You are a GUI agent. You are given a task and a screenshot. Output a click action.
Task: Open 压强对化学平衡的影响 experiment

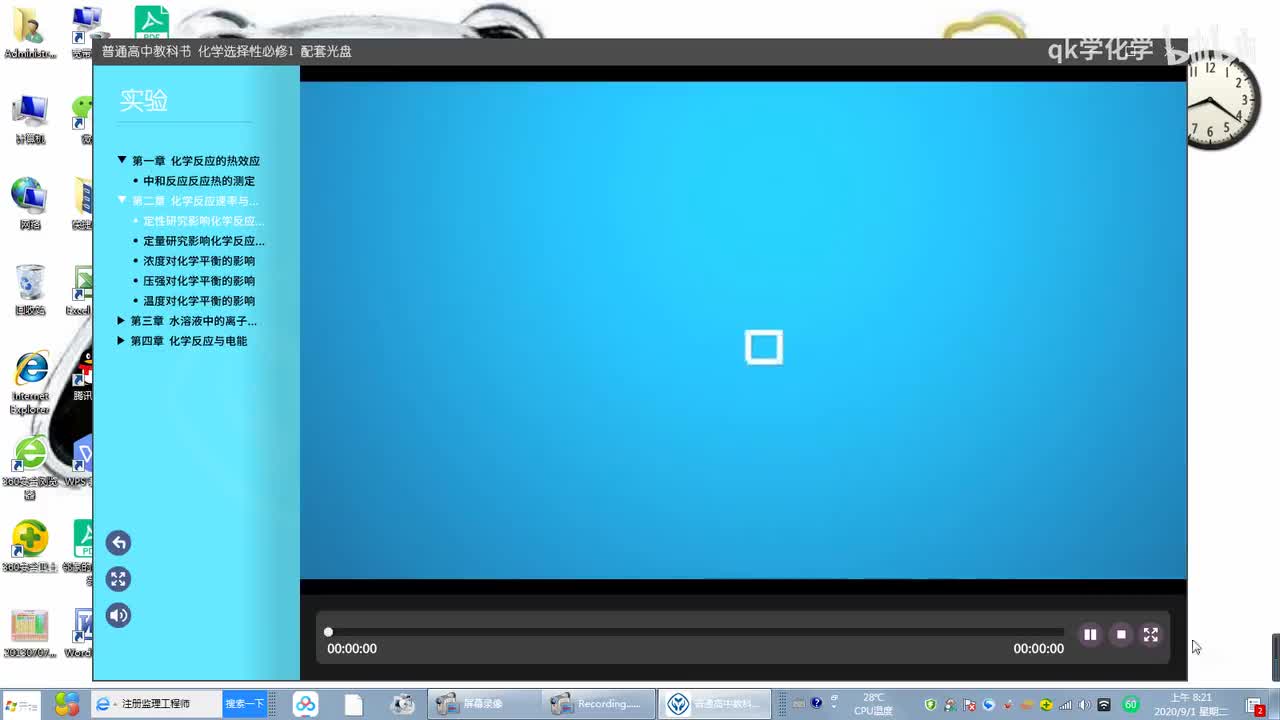click(x=199, y=281)
